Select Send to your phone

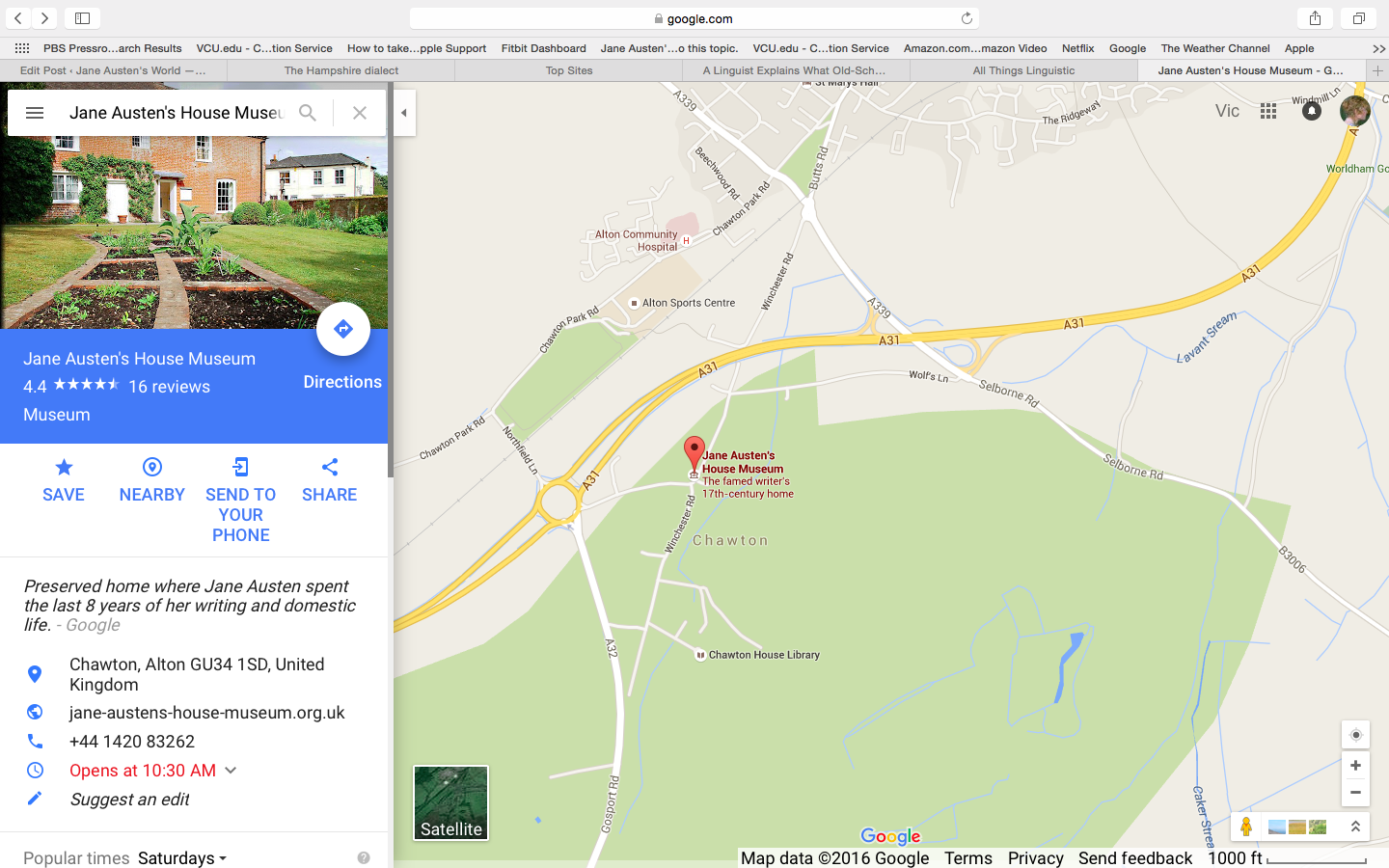point(241,501)
